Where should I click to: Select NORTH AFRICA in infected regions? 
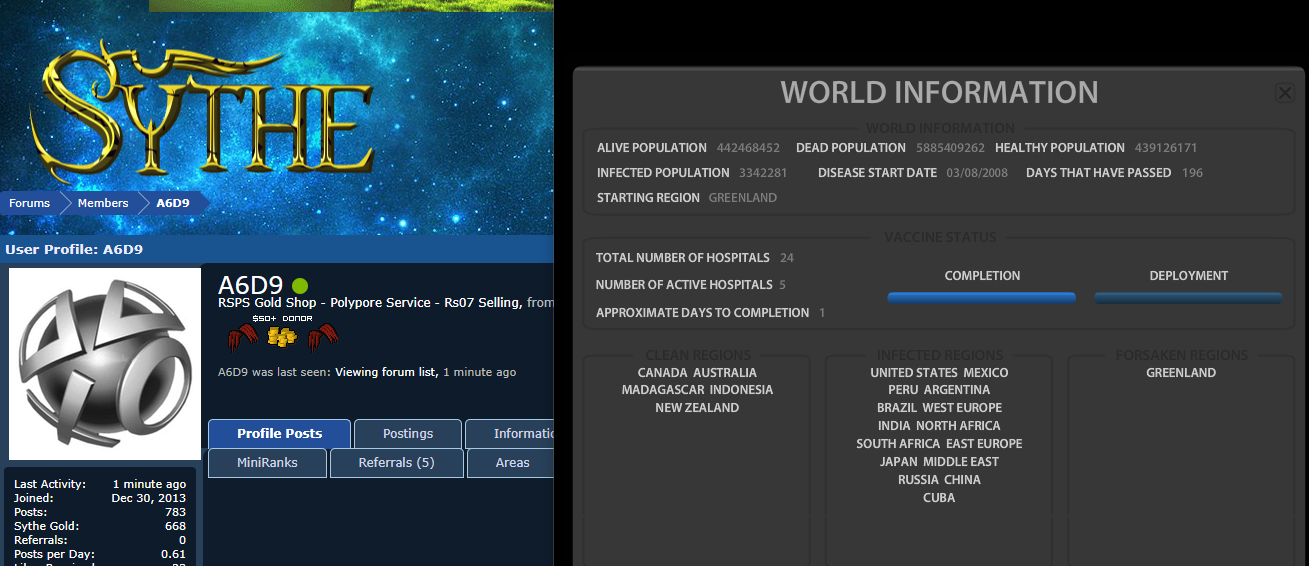(x=959, y=426)
